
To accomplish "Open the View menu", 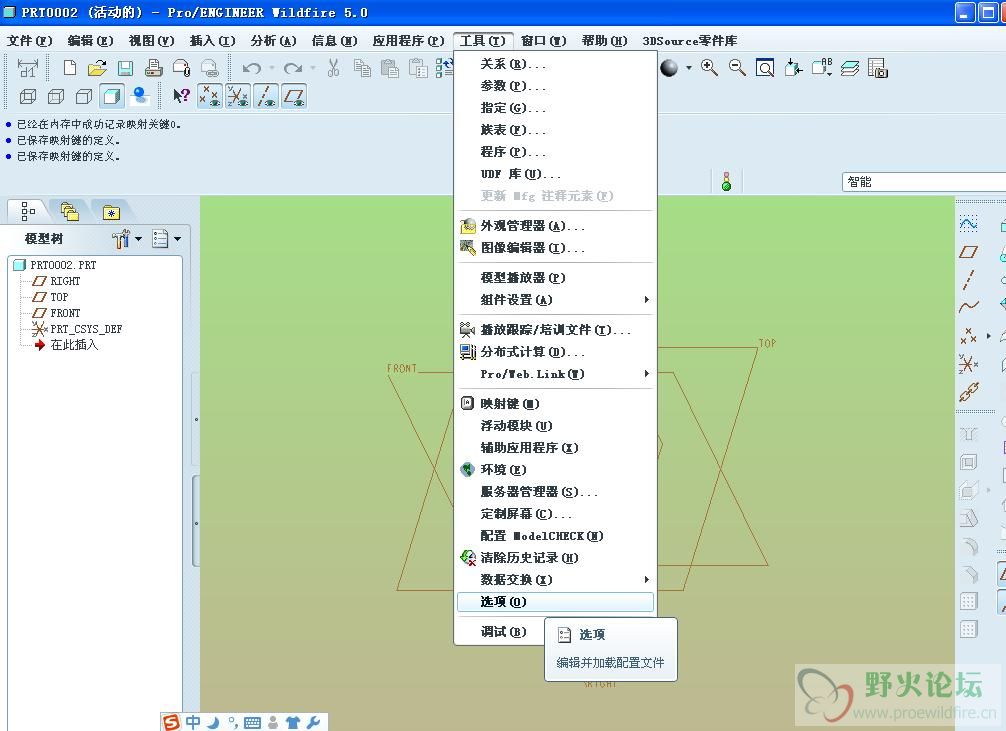I will pyautogui.click(x=151, y=40).
